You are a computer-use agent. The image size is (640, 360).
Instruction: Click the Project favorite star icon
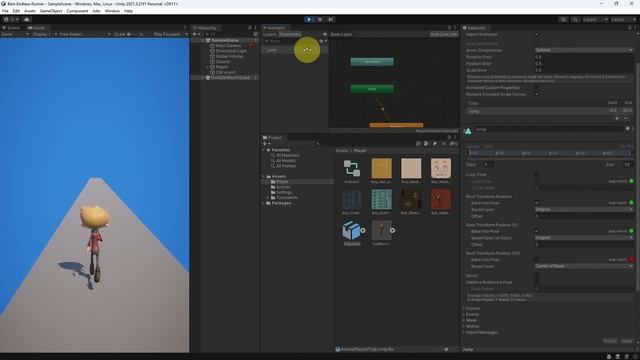click(x=444, y=144)
